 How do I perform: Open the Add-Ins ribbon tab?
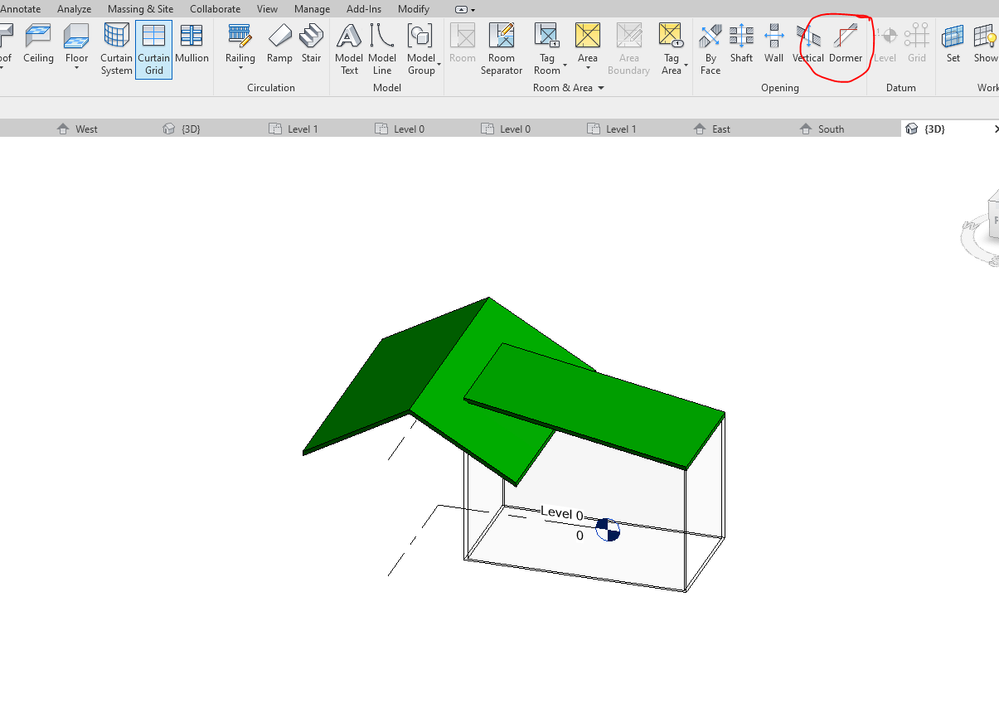pyautogui.click(x=364, y=9)
